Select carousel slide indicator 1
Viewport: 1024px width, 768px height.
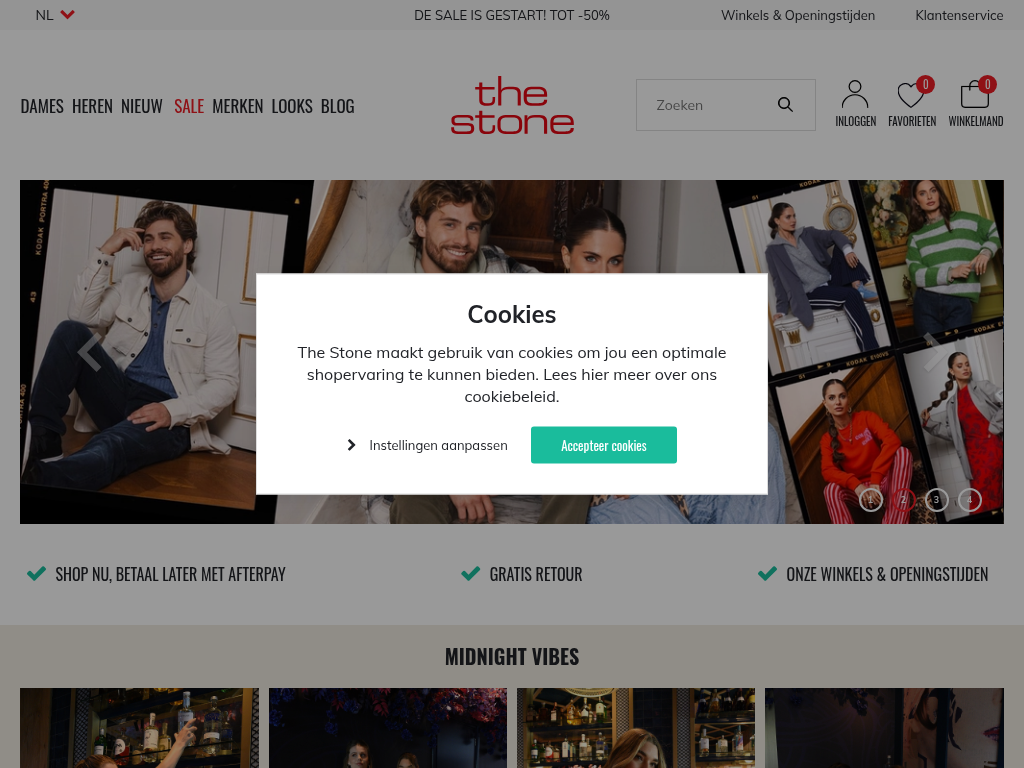click(871, 500)
